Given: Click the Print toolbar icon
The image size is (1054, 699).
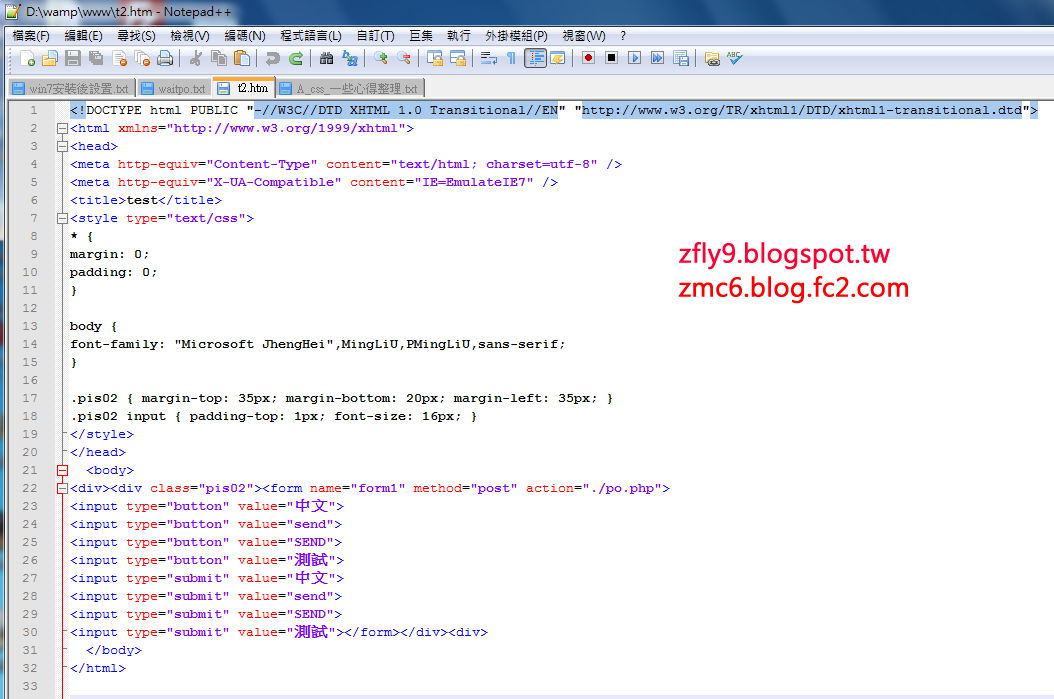Looking at the screenshot, I should [x=165, y=58].
